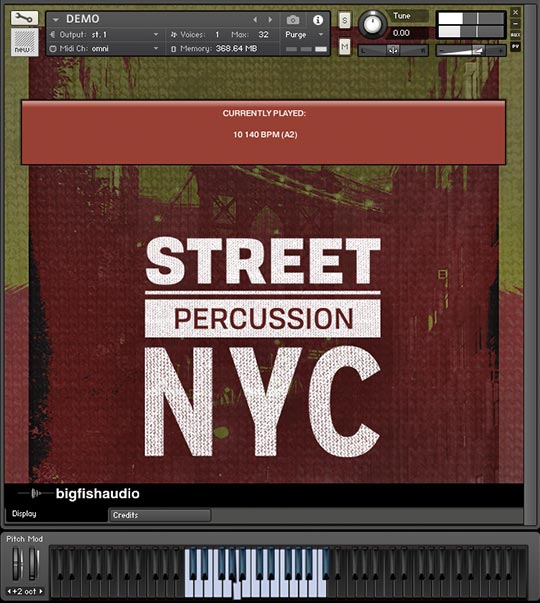Shift keyboard octave down with left arrow

click(x=10, y=591)
